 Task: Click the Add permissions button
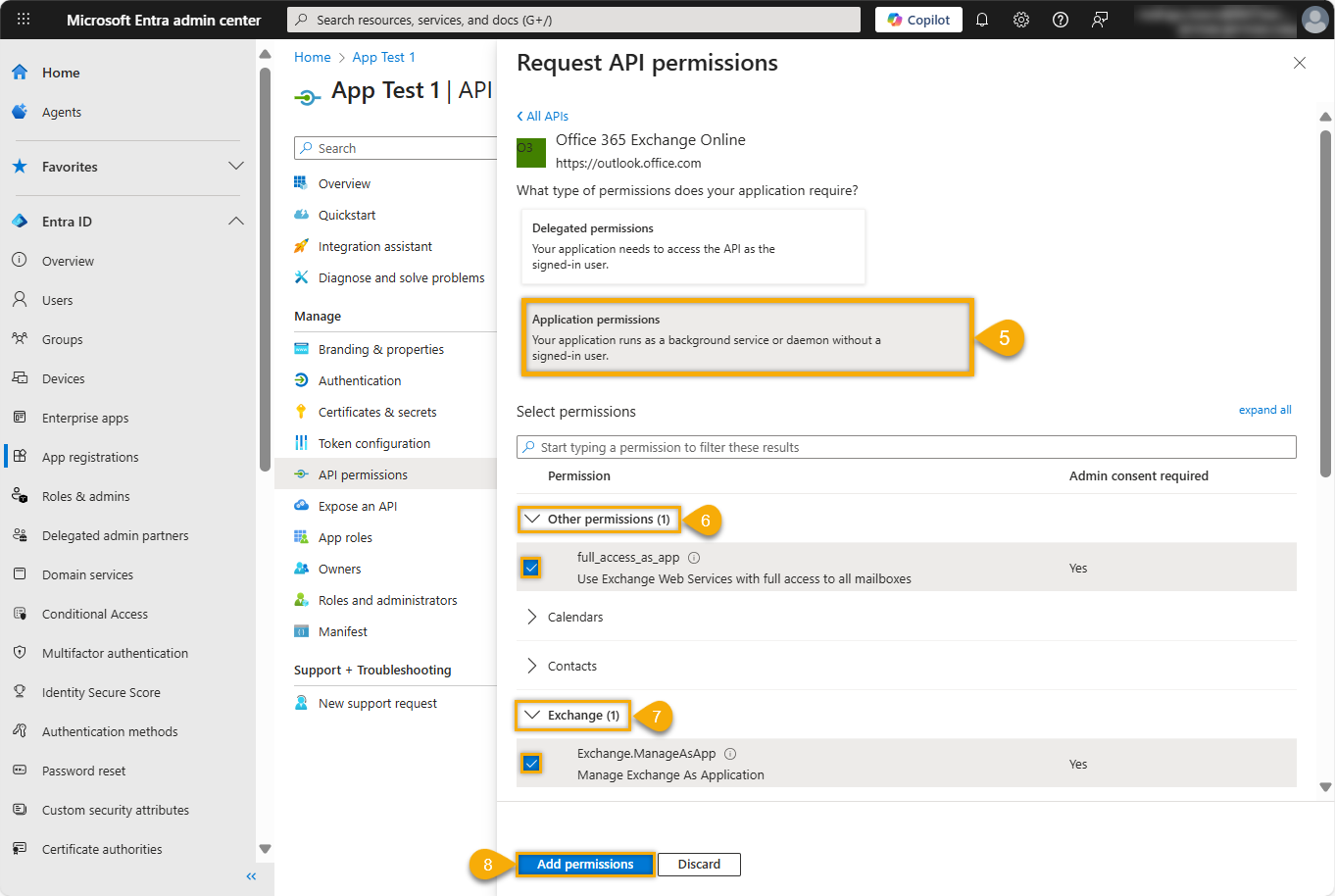[x=585, y=864]
